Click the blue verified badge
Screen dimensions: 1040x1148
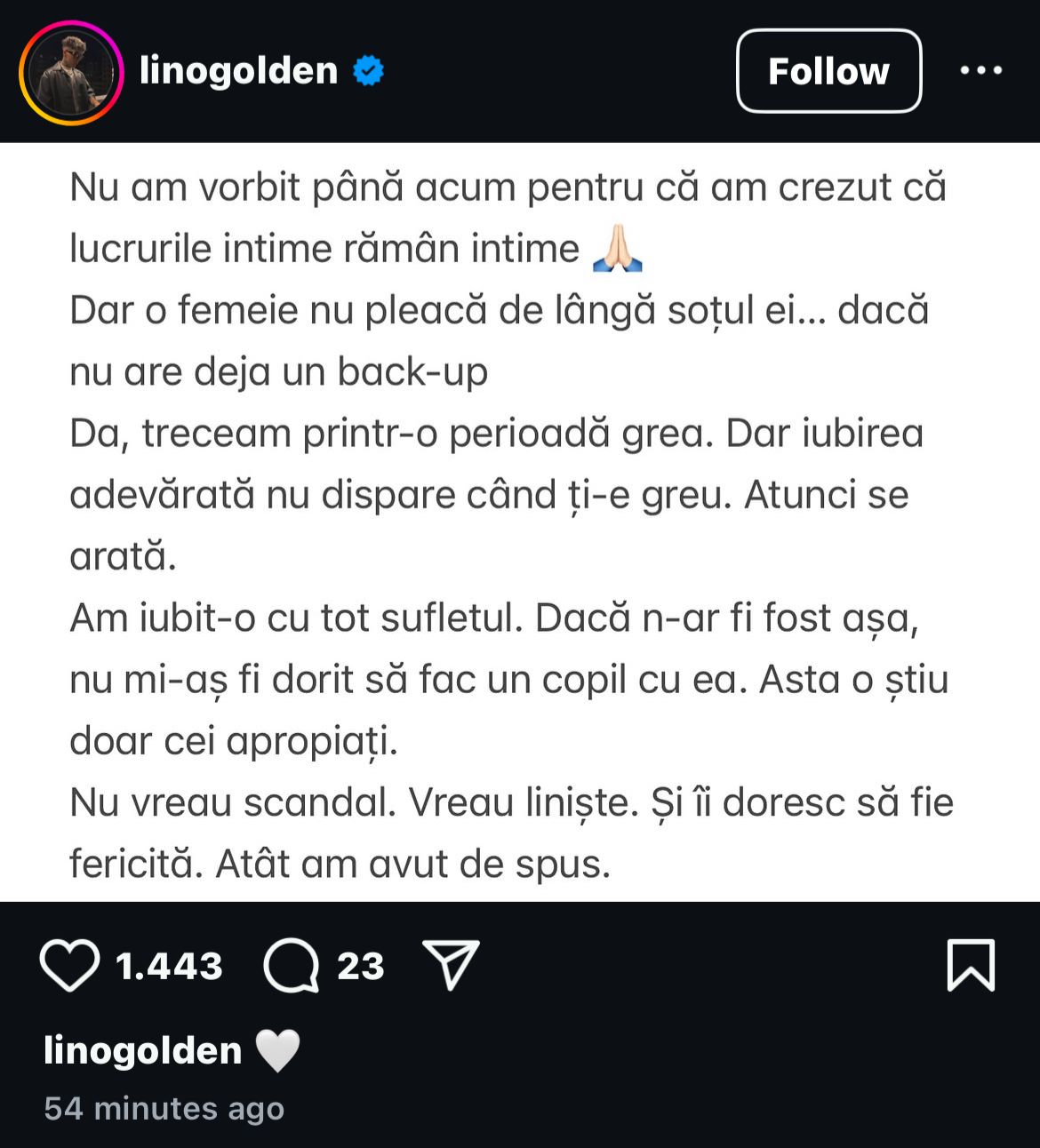(368, 71)
